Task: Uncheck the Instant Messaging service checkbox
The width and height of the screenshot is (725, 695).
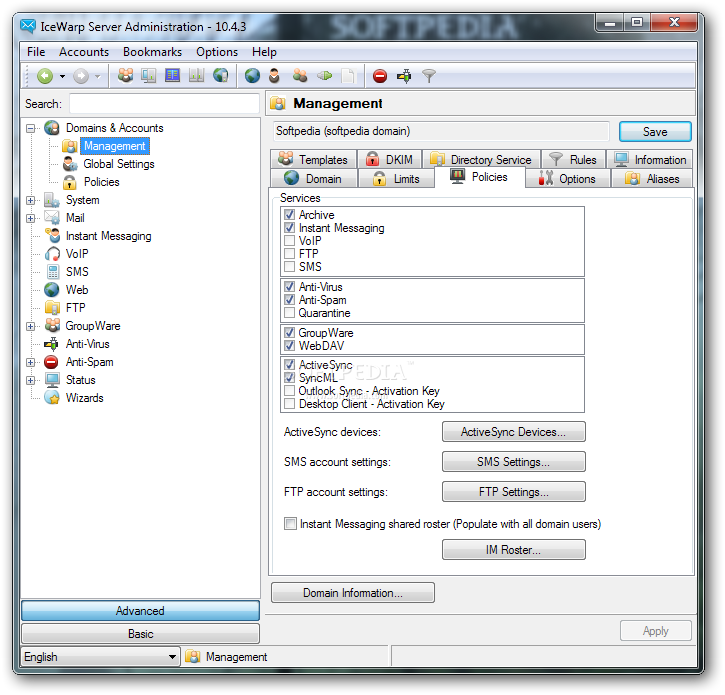Action: tap(289, 228)
